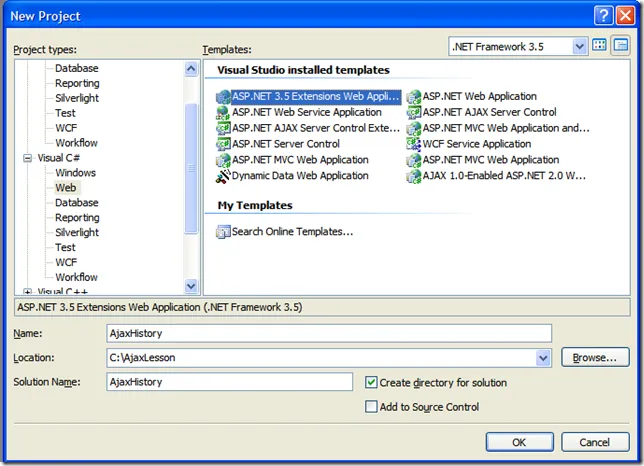
Task: Click WCF Service Application label
Action: (x=477, y=144)
